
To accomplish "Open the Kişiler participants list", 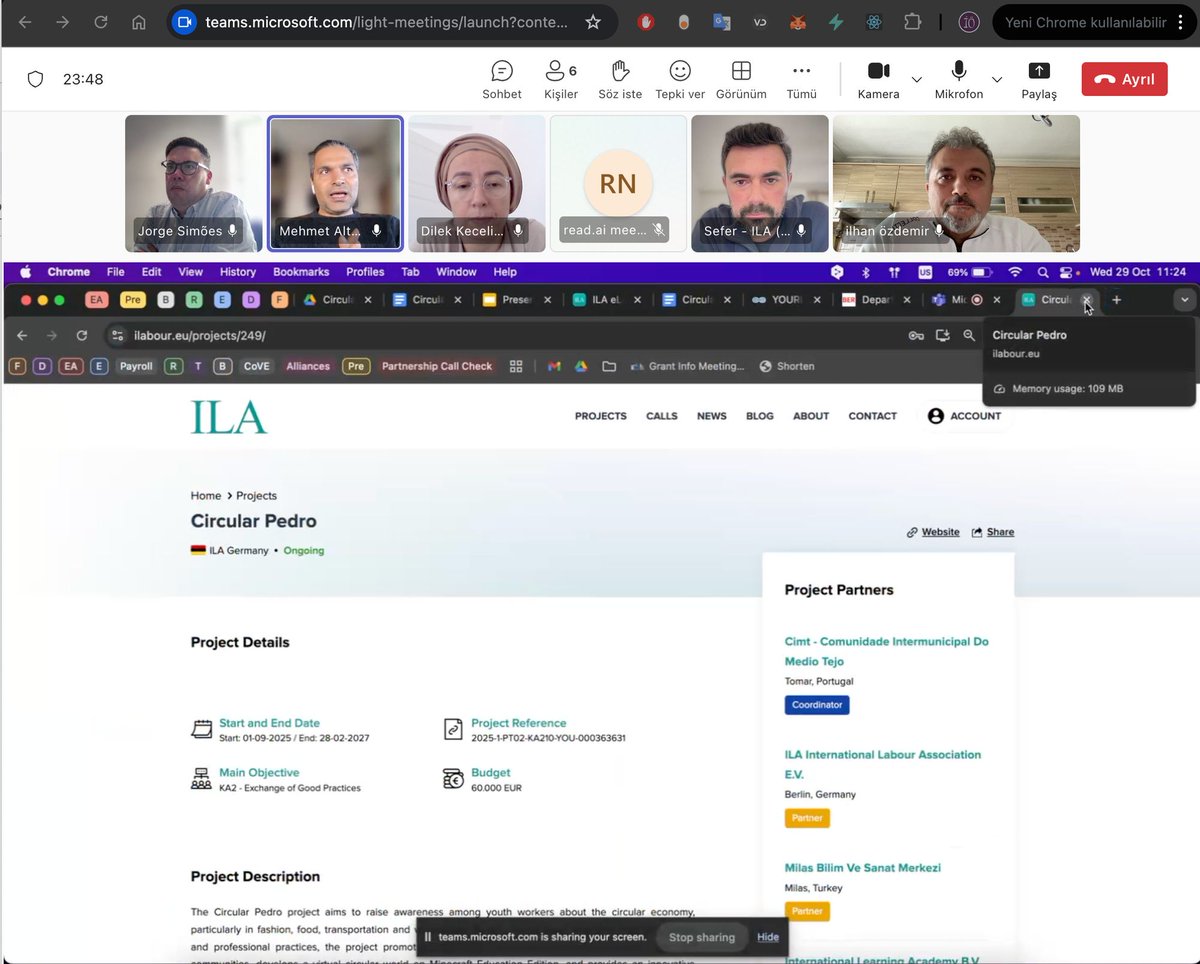I will [560, 79].
